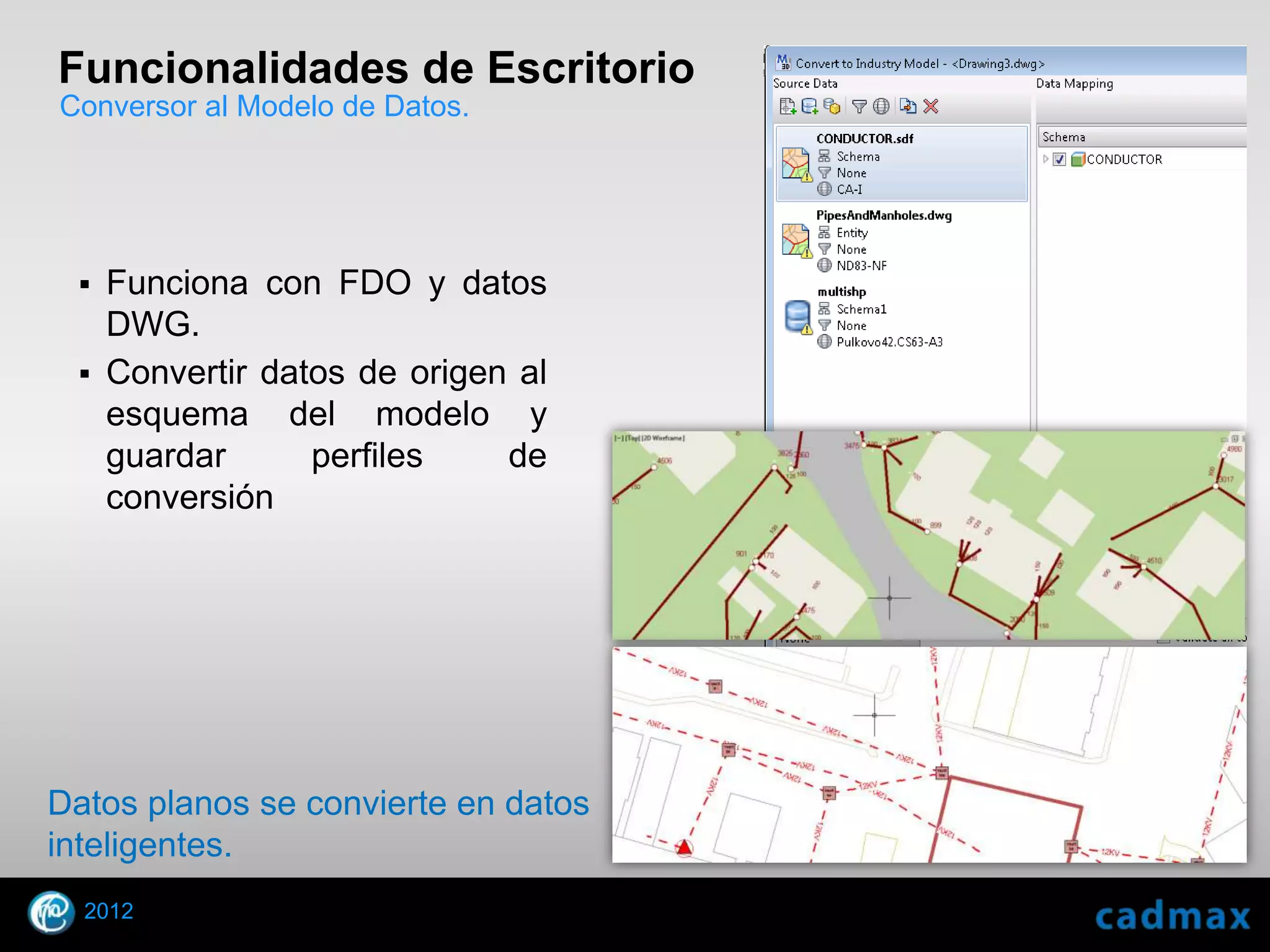Image resolution: width=1270 pixels, height=952 pixels.
Task: Select the multishp source entry
Action: pos(902,317)
